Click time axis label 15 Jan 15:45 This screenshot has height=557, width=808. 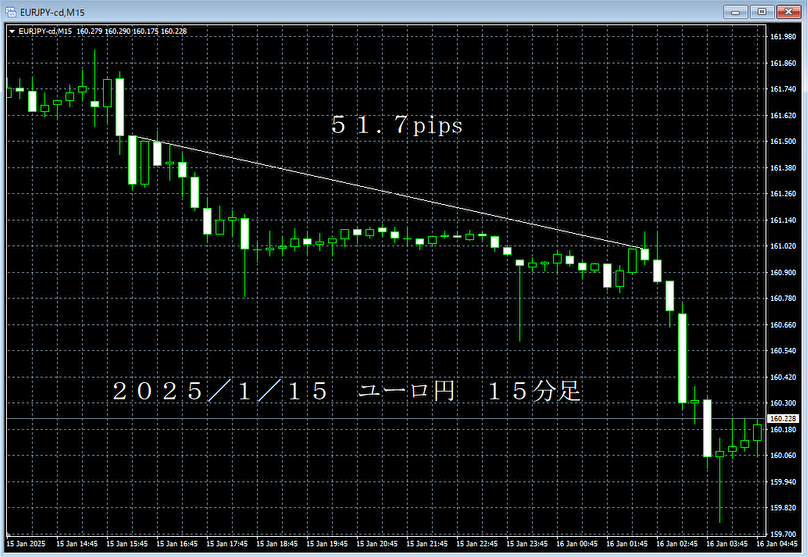pos(127,544)
